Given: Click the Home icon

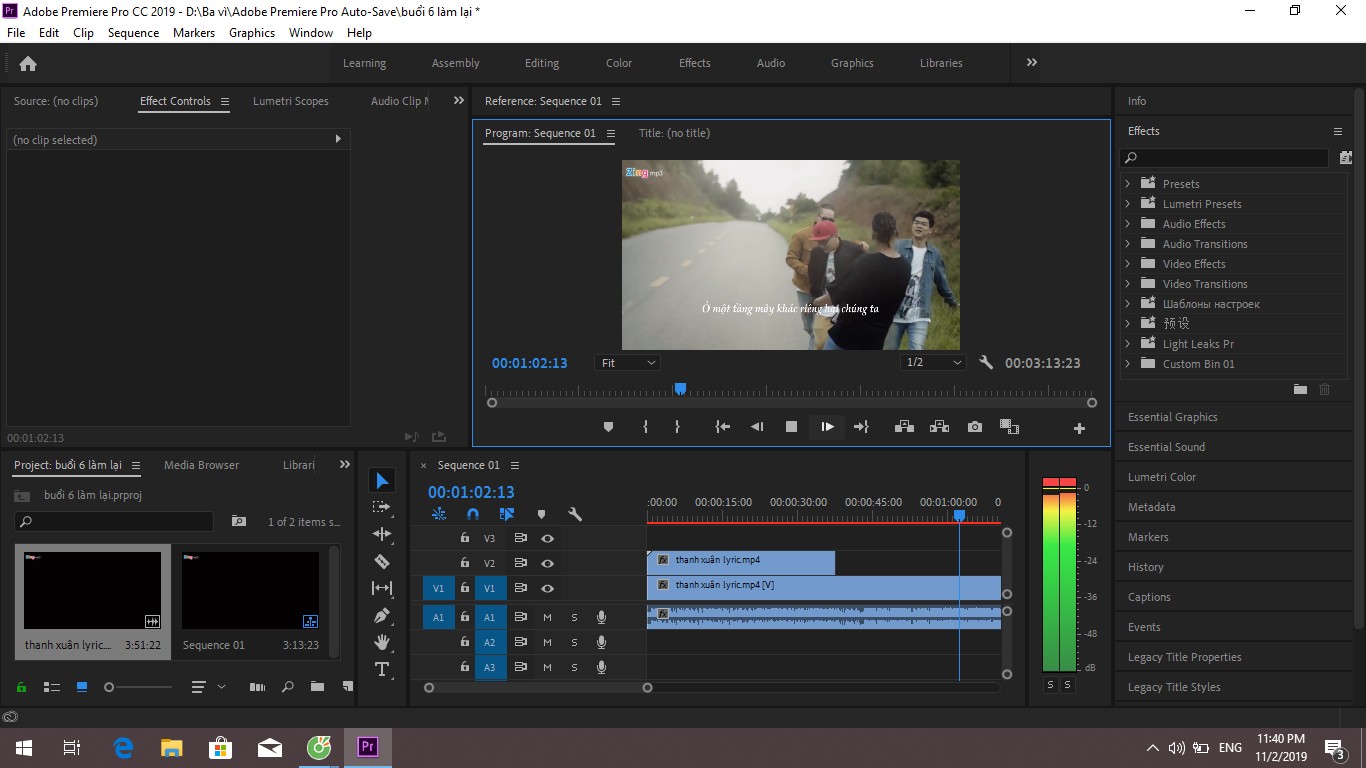Looking at the screenshot, I should click(x=28, y=63).
